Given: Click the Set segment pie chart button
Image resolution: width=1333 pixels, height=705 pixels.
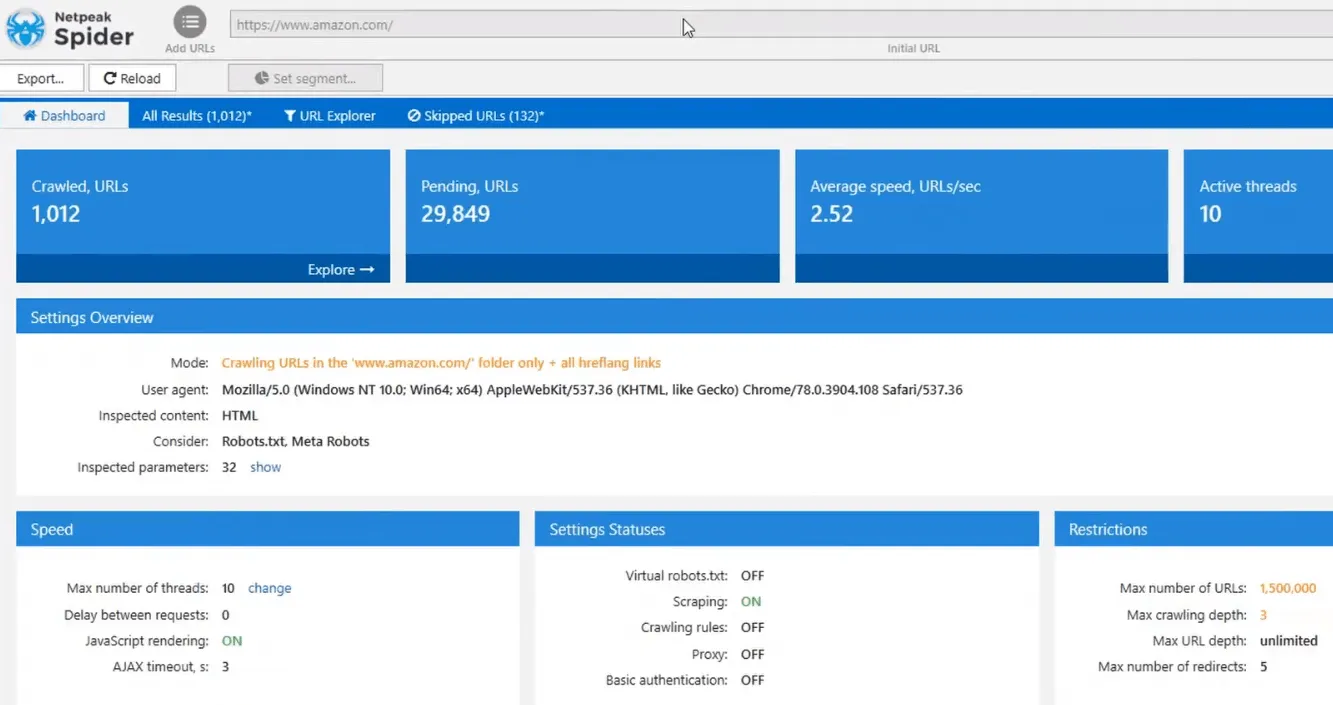Looking at the screenshot, I should 305,78.
